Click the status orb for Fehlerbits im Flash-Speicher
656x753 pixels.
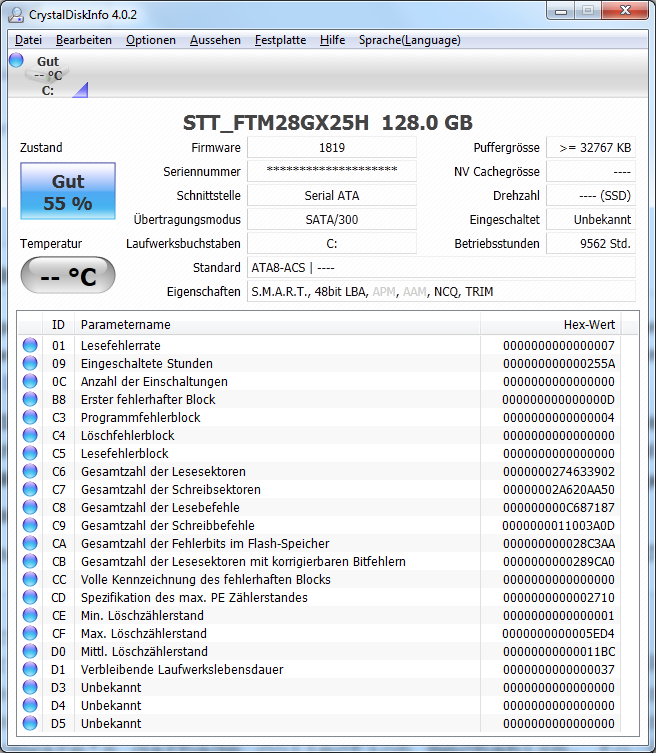[x=30, y=543]
